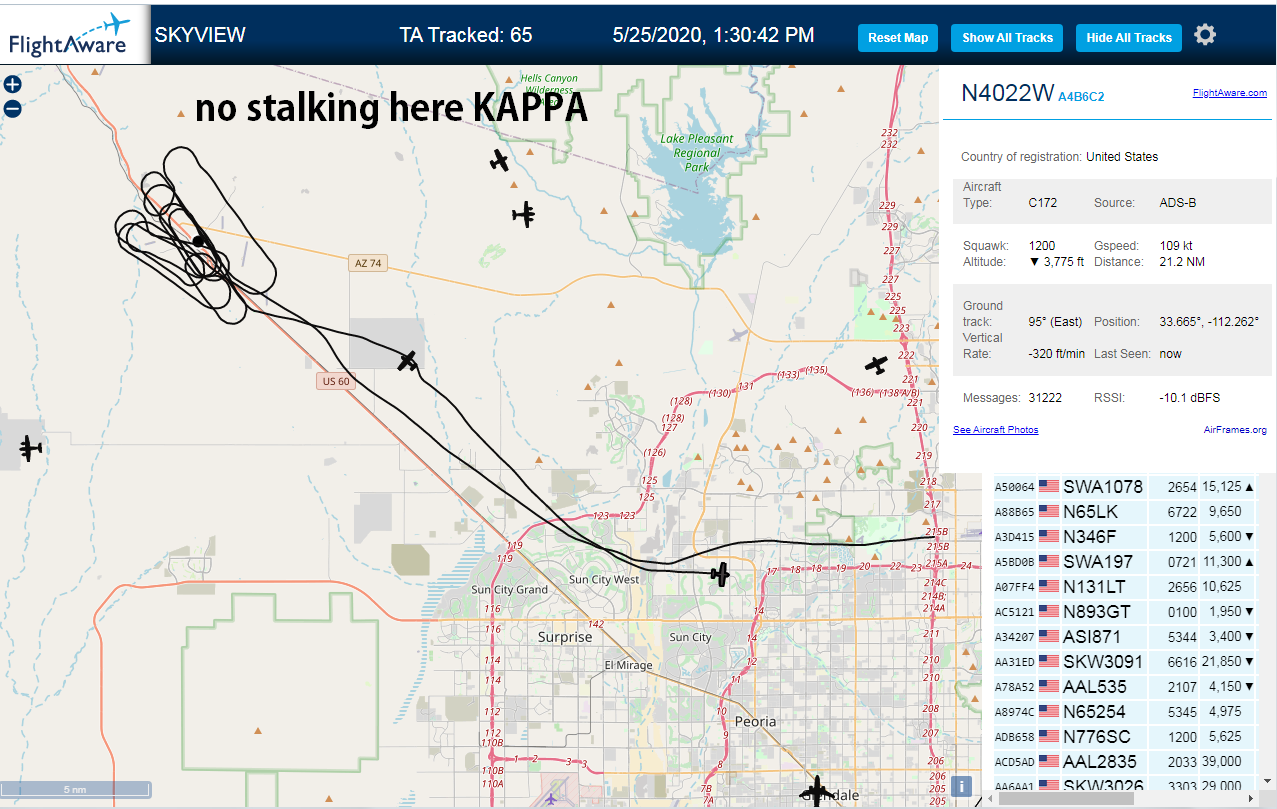Select the N776SC aircraft row
1277x809 pixels.
(1124, 737)
